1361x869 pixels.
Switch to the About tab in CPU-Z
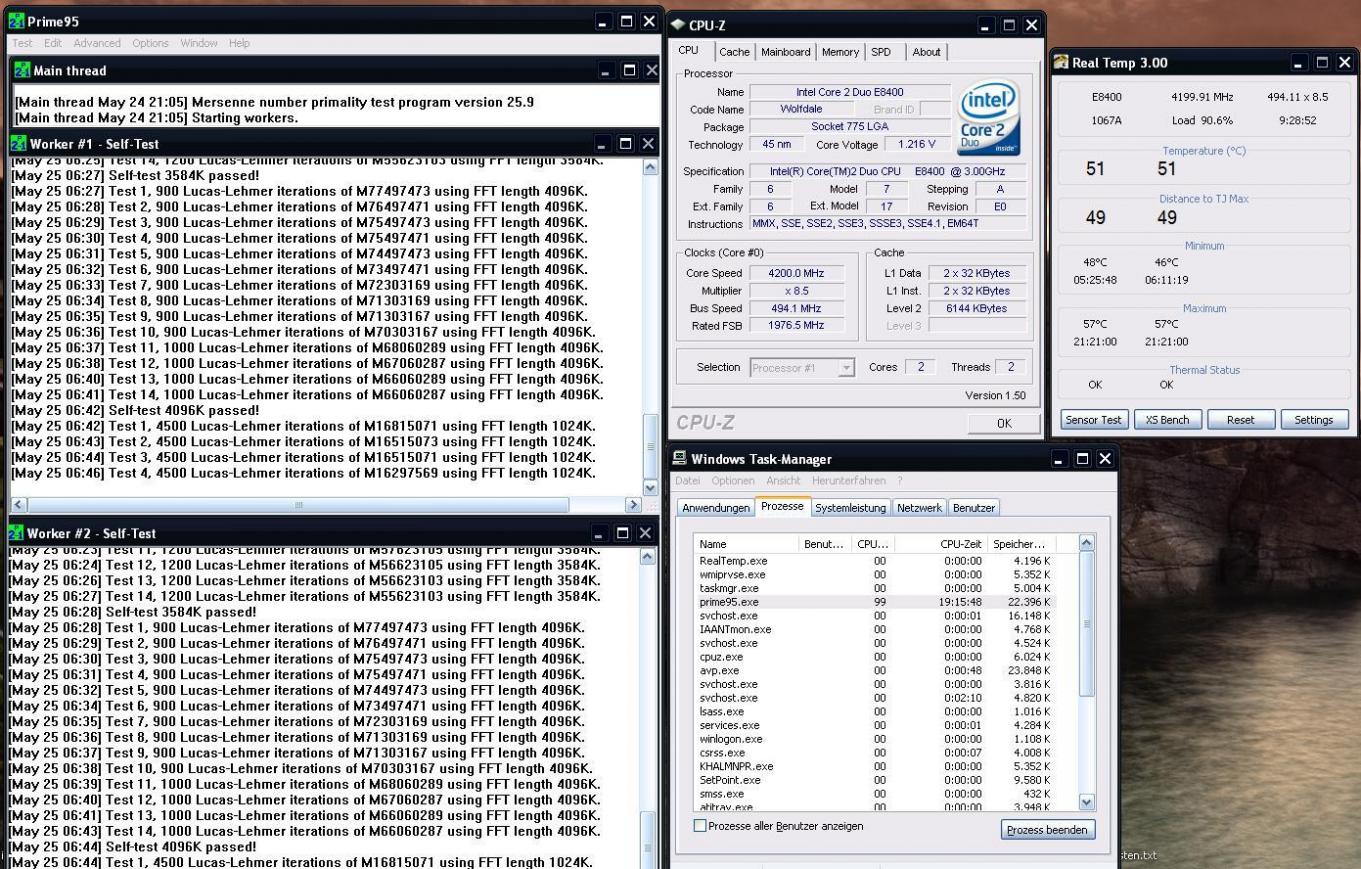pos(926,52)
